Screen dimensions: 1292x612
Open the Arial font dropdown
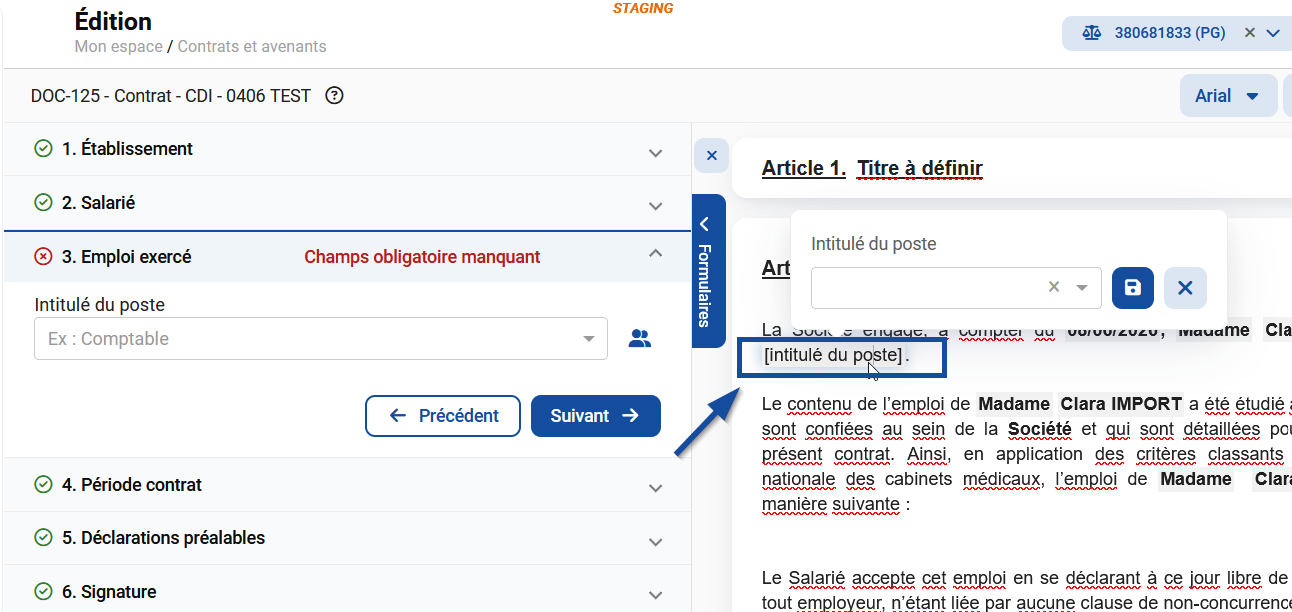click(1228, 96)
